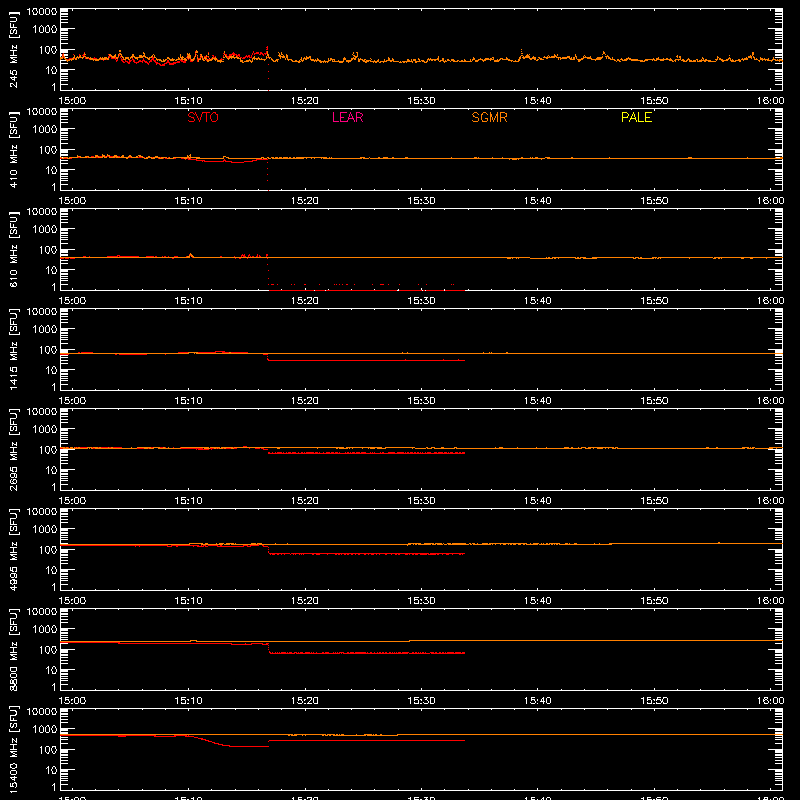Select the 245 MHz [SFU] axis label
Viewport: 800px width, 800px height.
[x=13, y=49]
